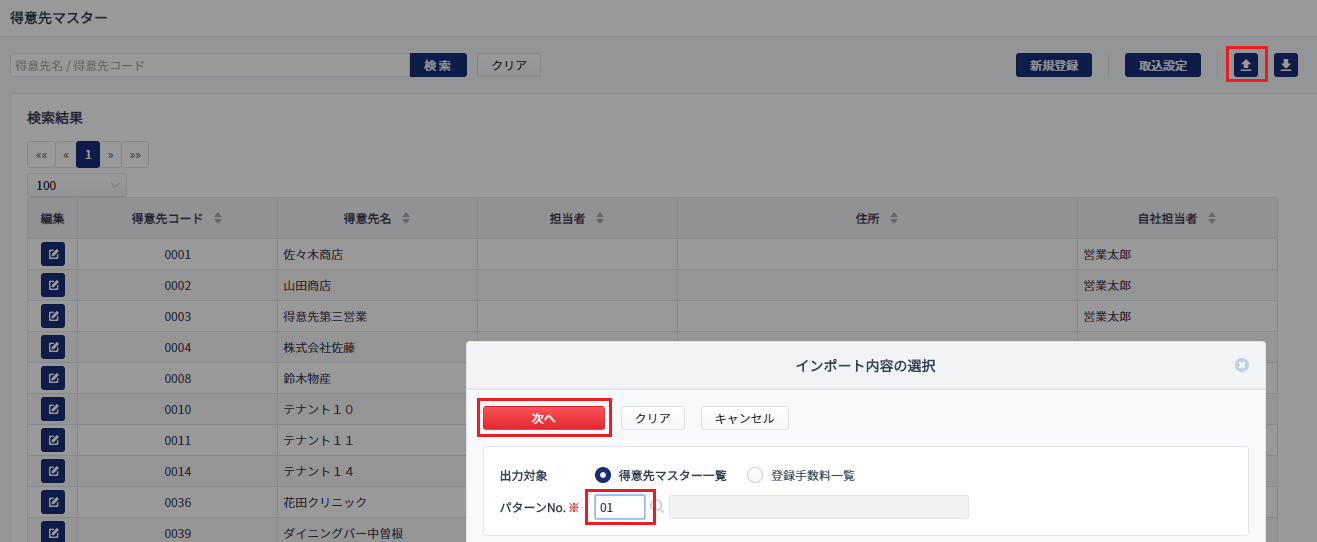Go to next page of results

pyautogui.click(x=111, y=155)
